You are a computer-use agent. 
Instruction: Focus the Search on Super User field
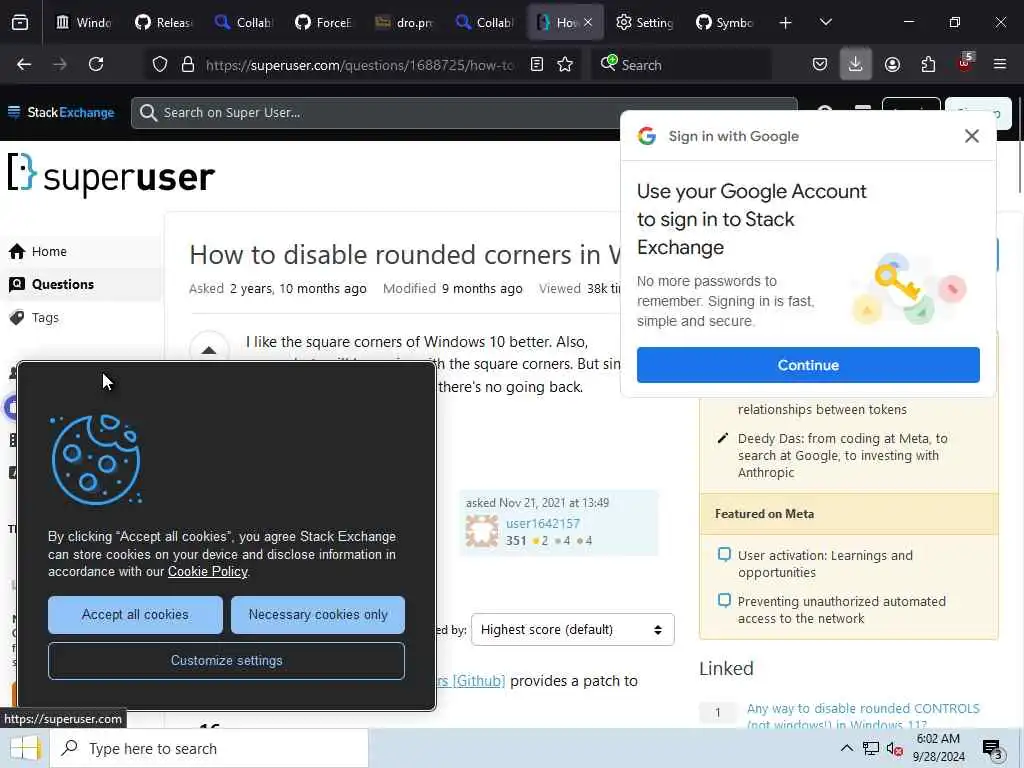tap(464, 112)
